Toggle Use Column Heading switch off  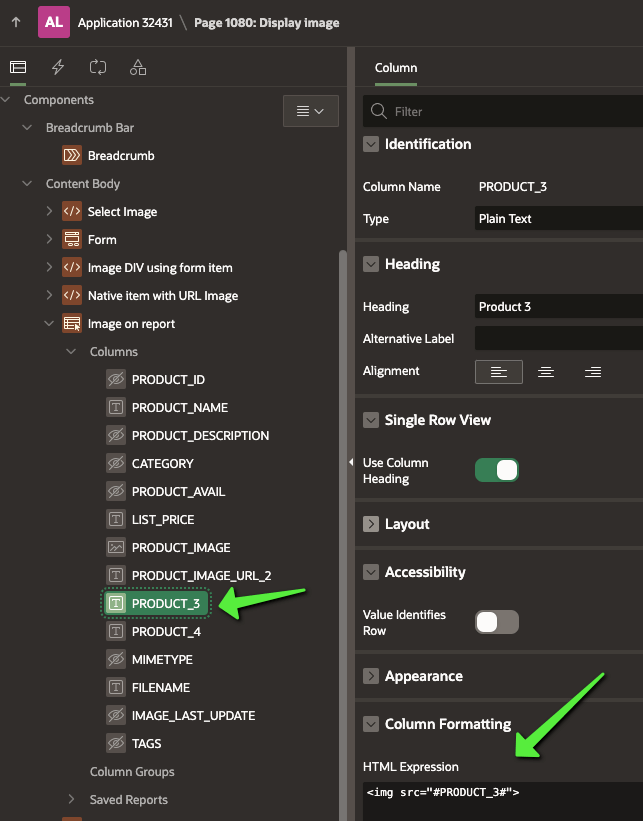496,470
